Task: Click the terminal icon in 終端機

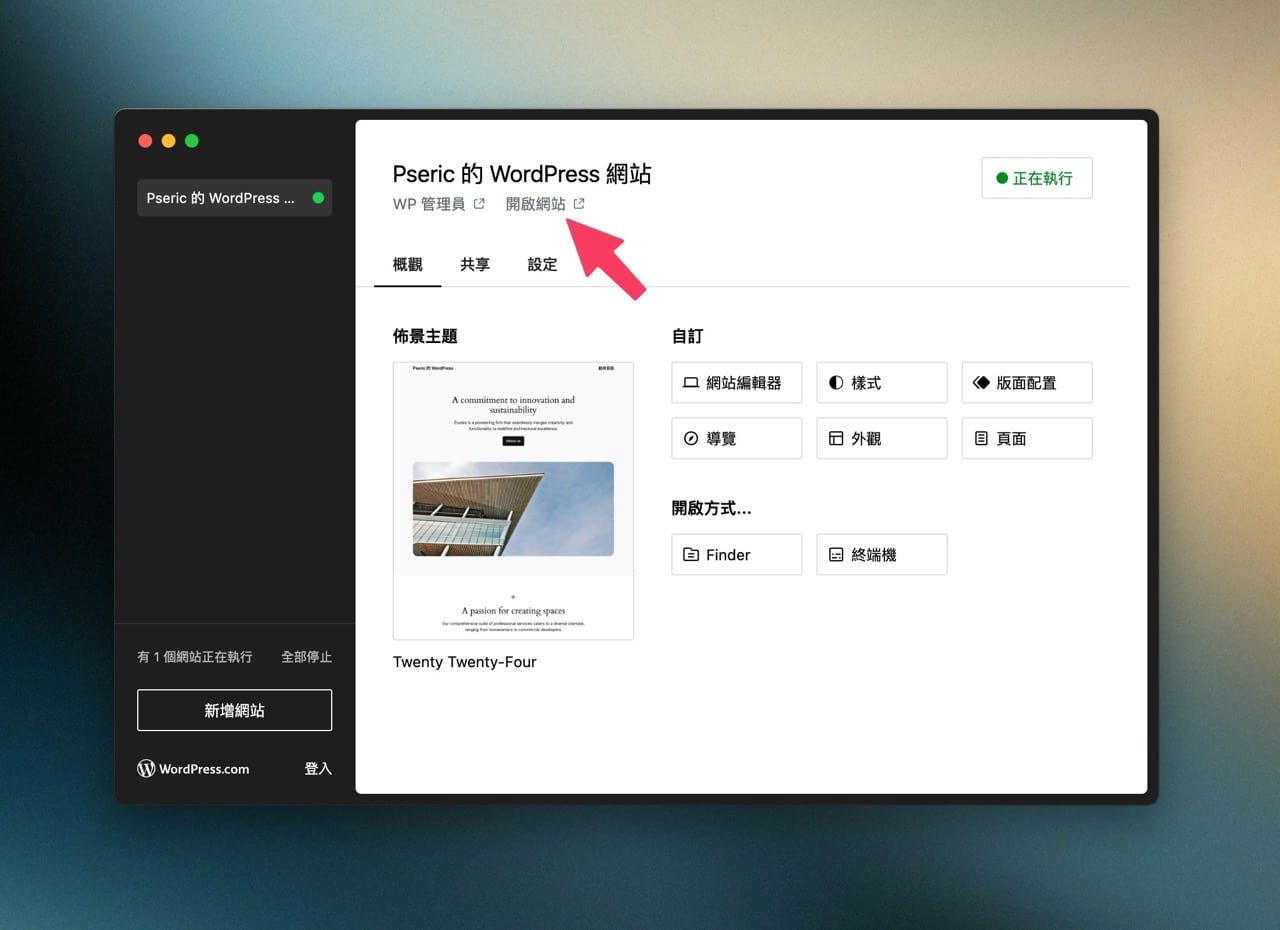Action: (x=836, y=555)
